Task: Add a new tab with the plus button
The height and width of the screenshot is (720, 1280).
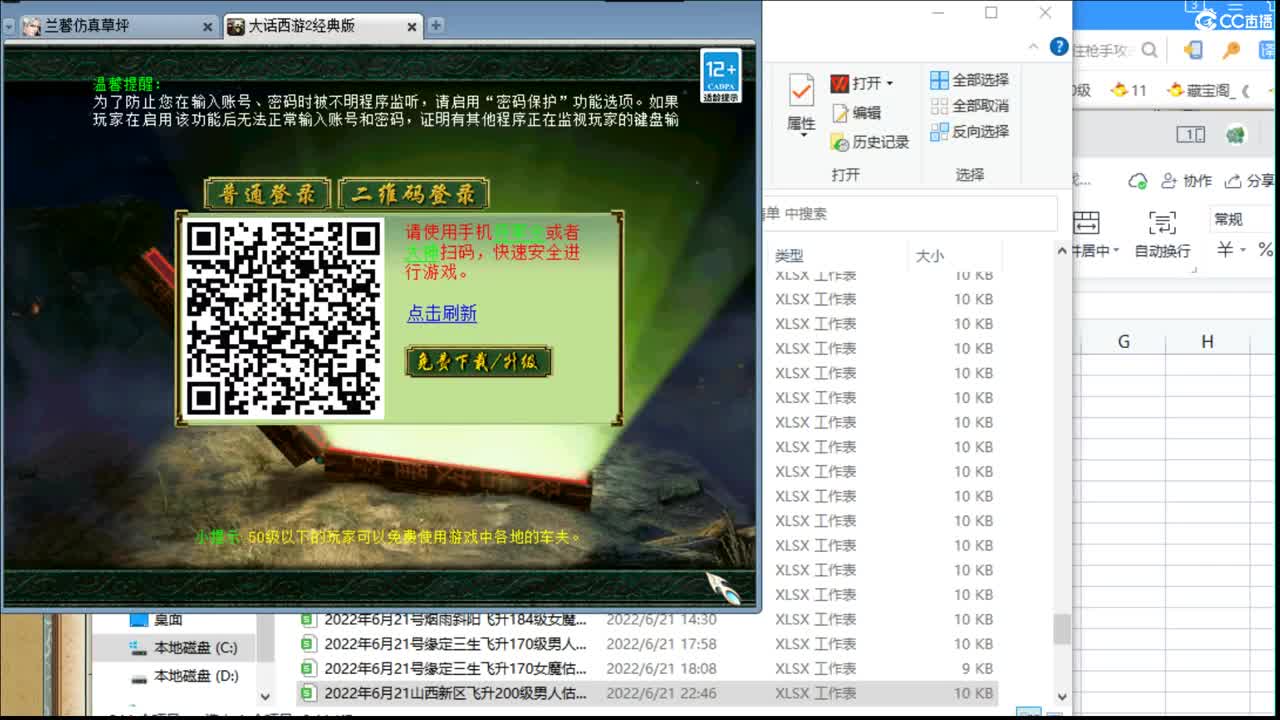Action: pos(436,26)
